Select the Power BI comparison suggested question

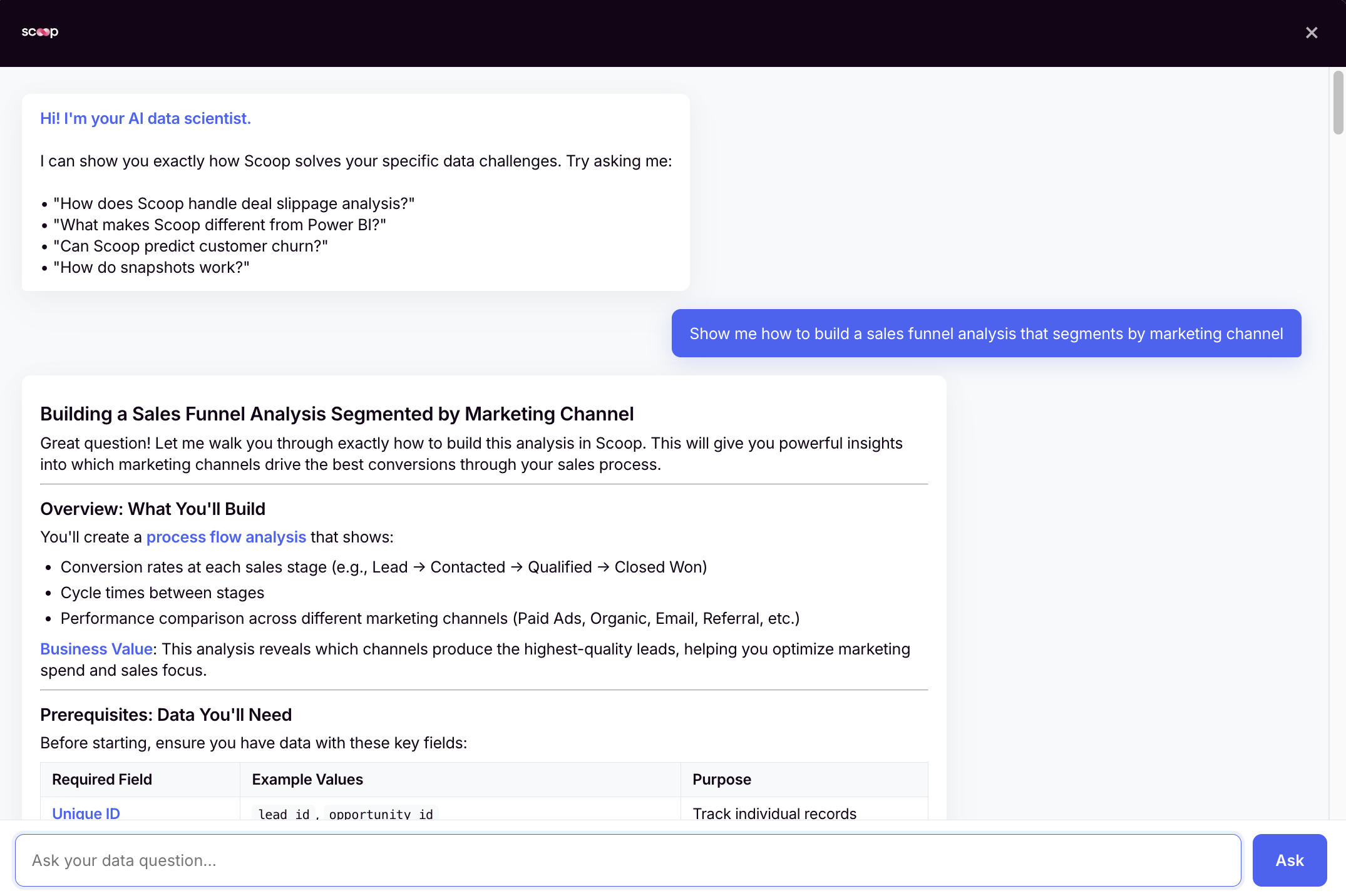pyautogui.click(x=220, y=224)
